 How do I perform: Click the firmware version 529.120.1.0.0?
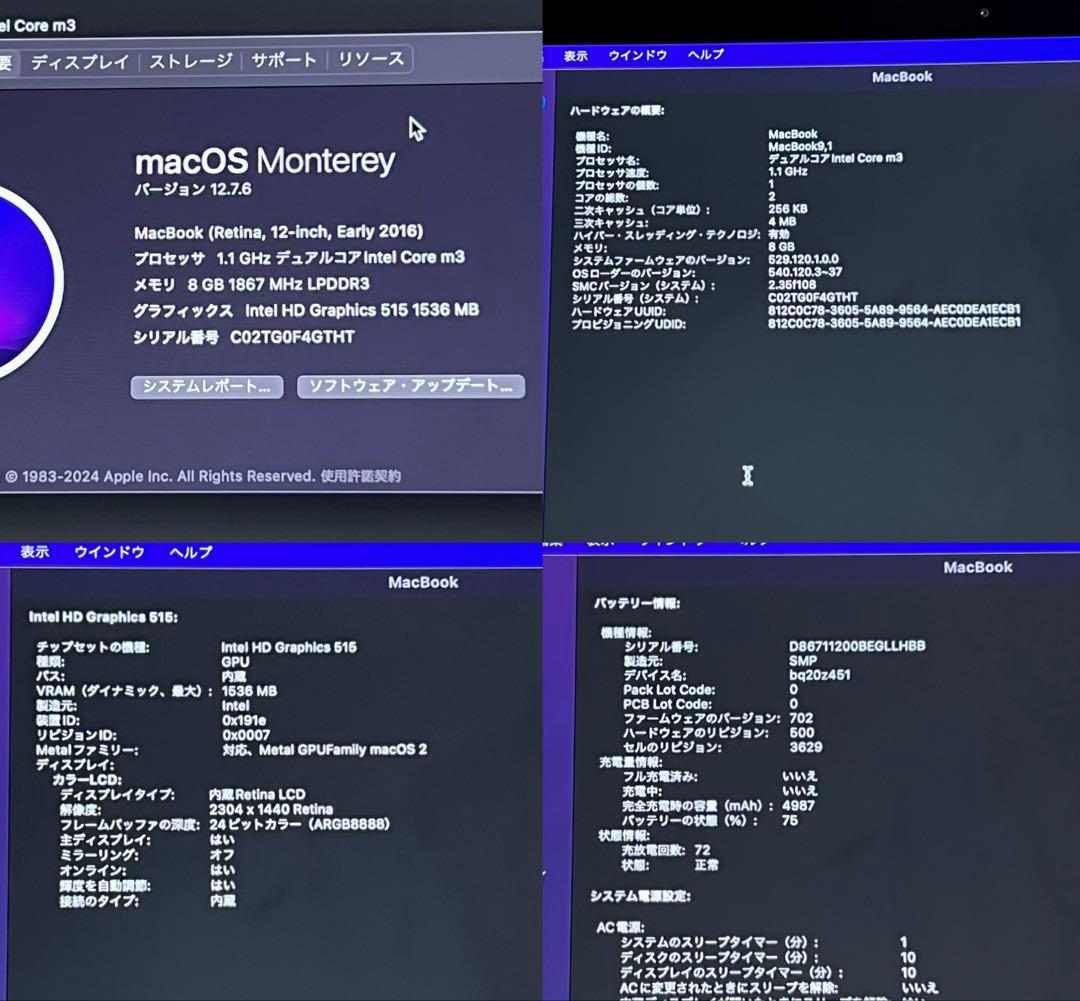[803, 259]
